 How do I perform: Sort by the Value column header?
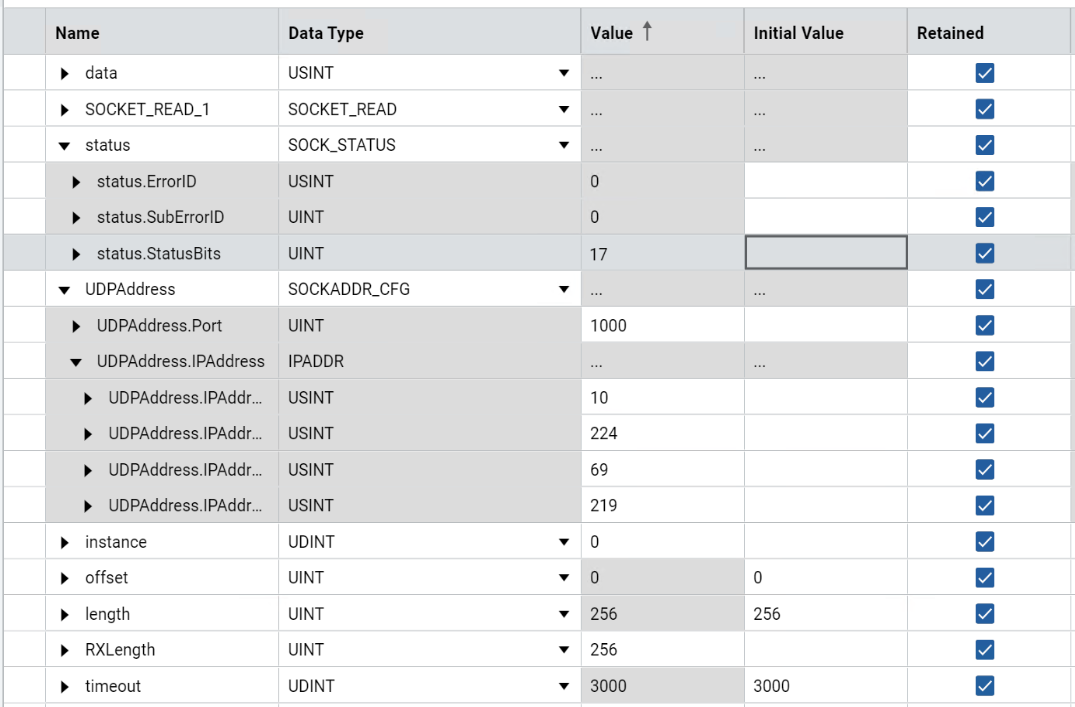[x=612, y=33]
